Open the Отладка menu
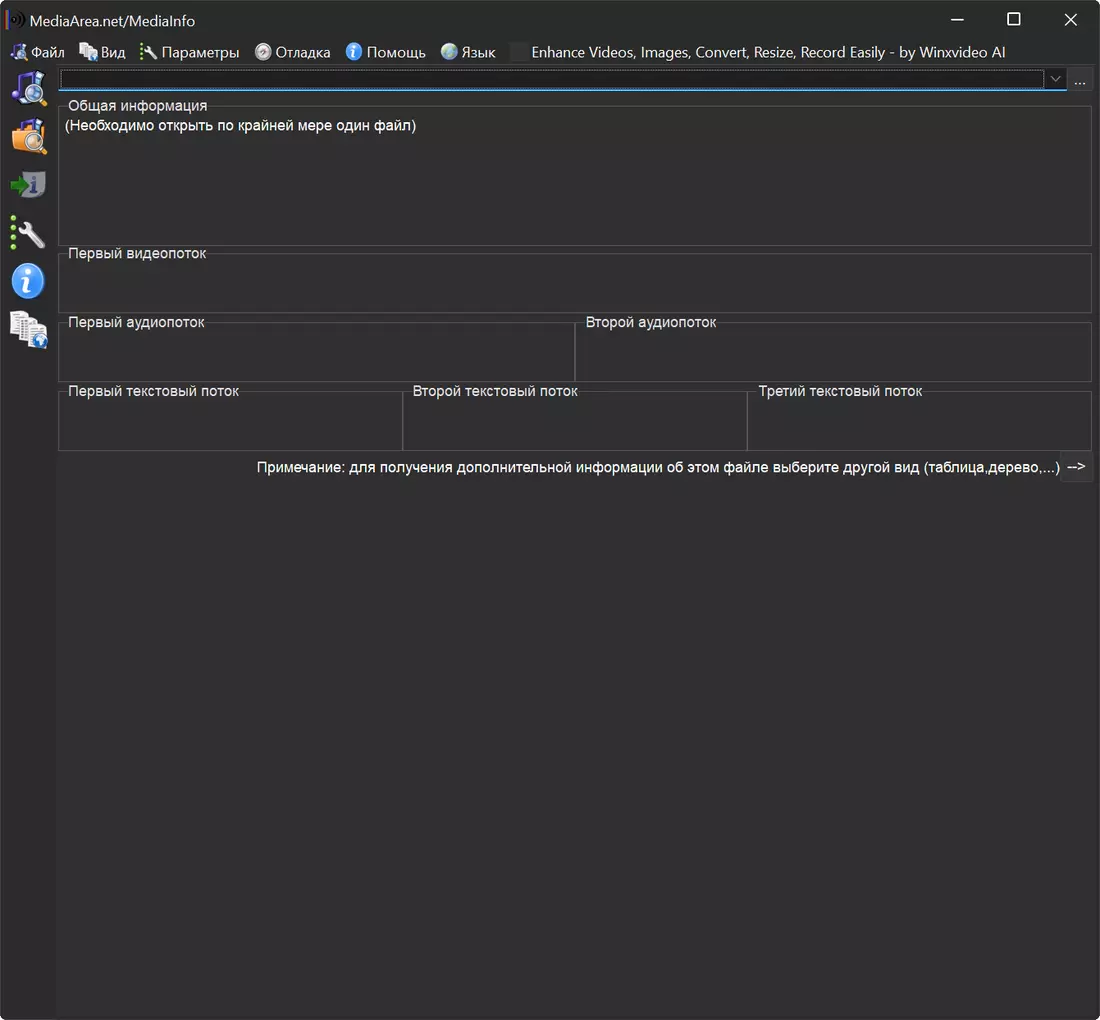 pos(293,53)
